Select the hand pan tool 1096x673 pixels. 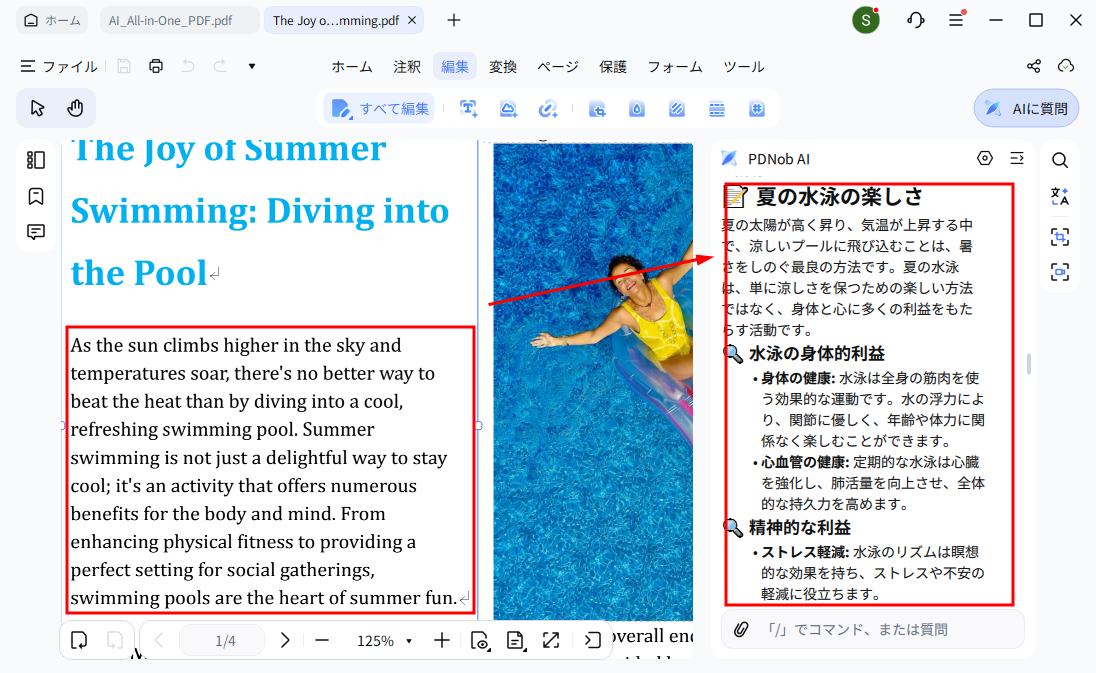(x=75, y=108)
